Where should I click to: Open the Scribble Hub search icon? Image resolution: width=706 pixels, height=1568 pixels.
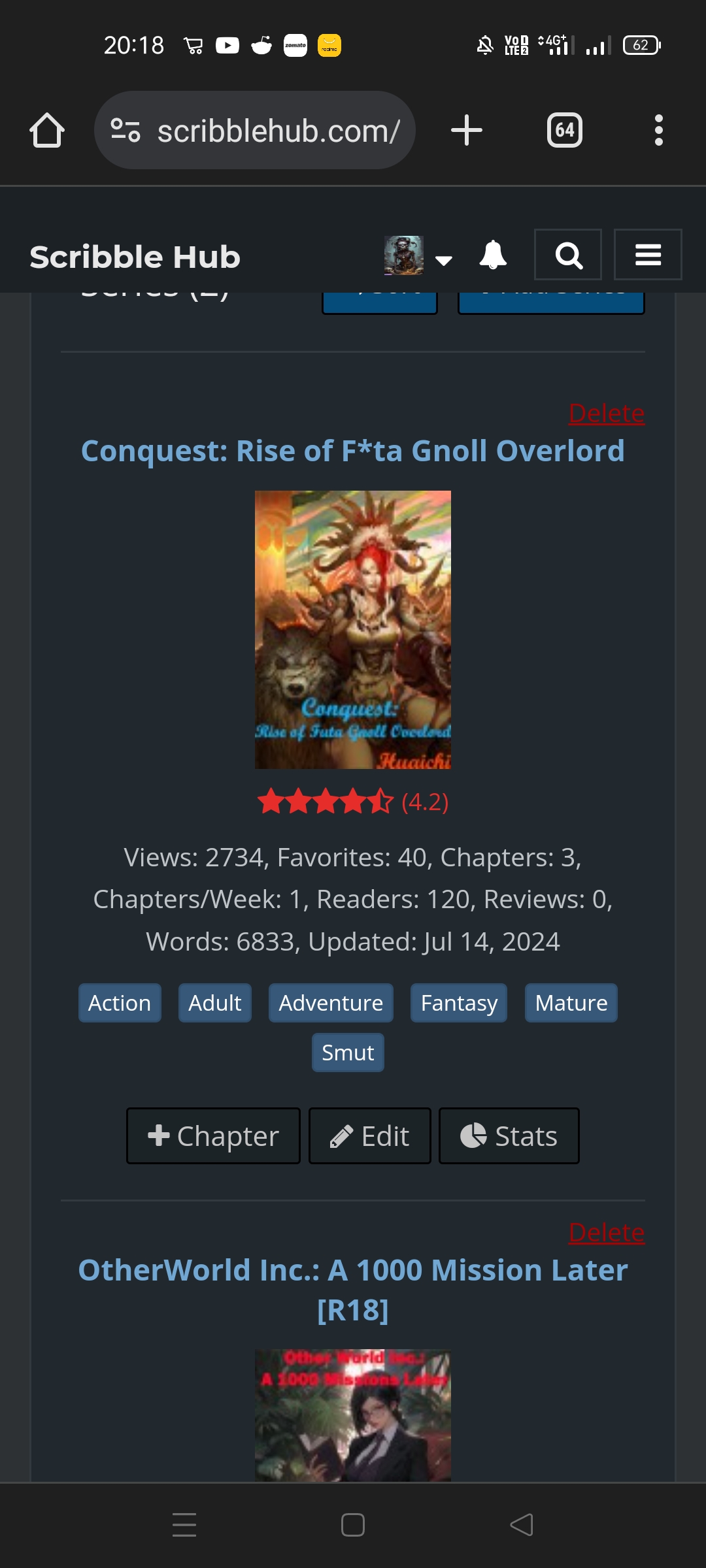pyautogui.click(x=568, y=255)
